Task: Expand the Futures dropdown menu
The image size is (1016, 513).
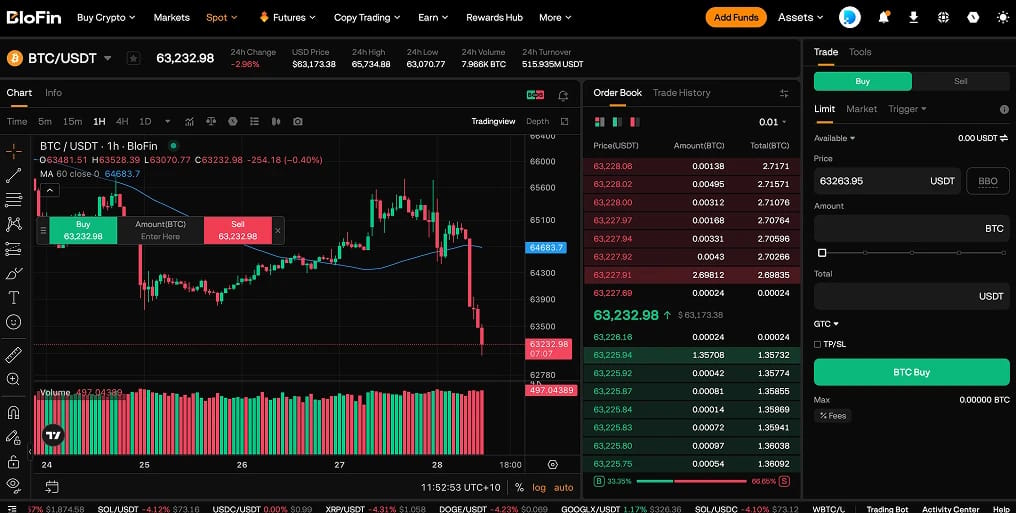Action: tap(287, 17)
